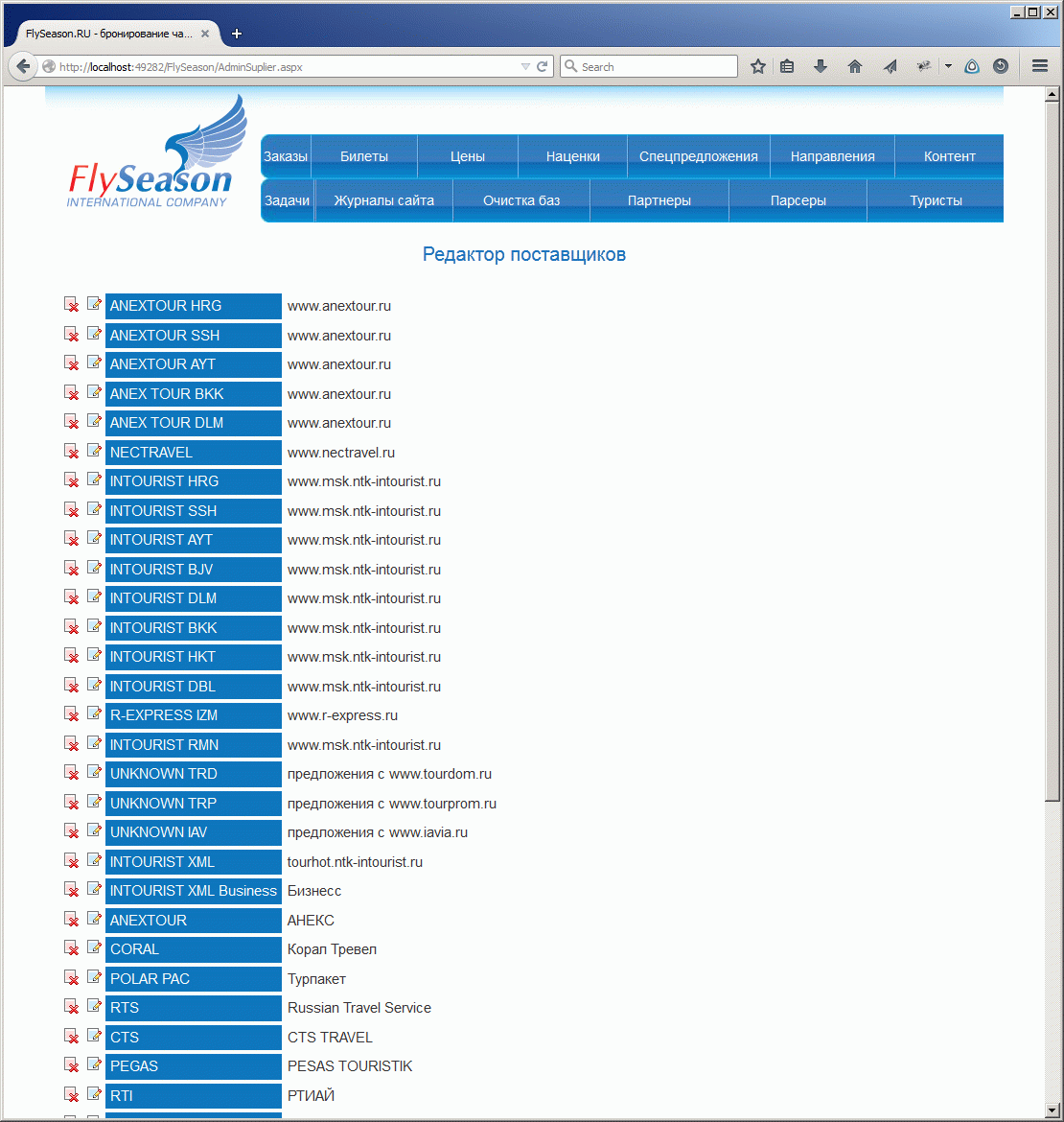Select the CTS supplier name cell

[193, 1036]
